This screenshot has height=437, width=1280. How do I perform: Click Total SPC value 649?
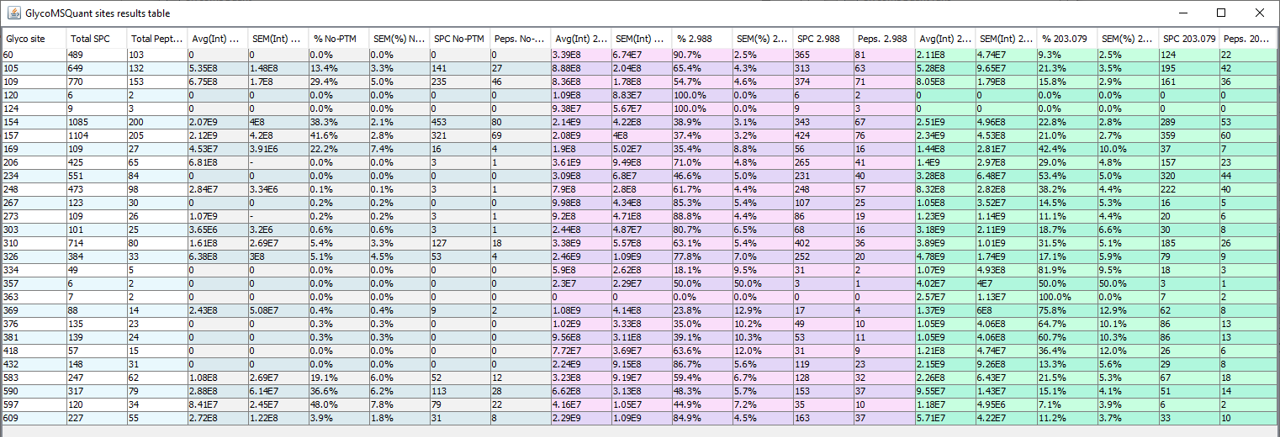point(95,67)
